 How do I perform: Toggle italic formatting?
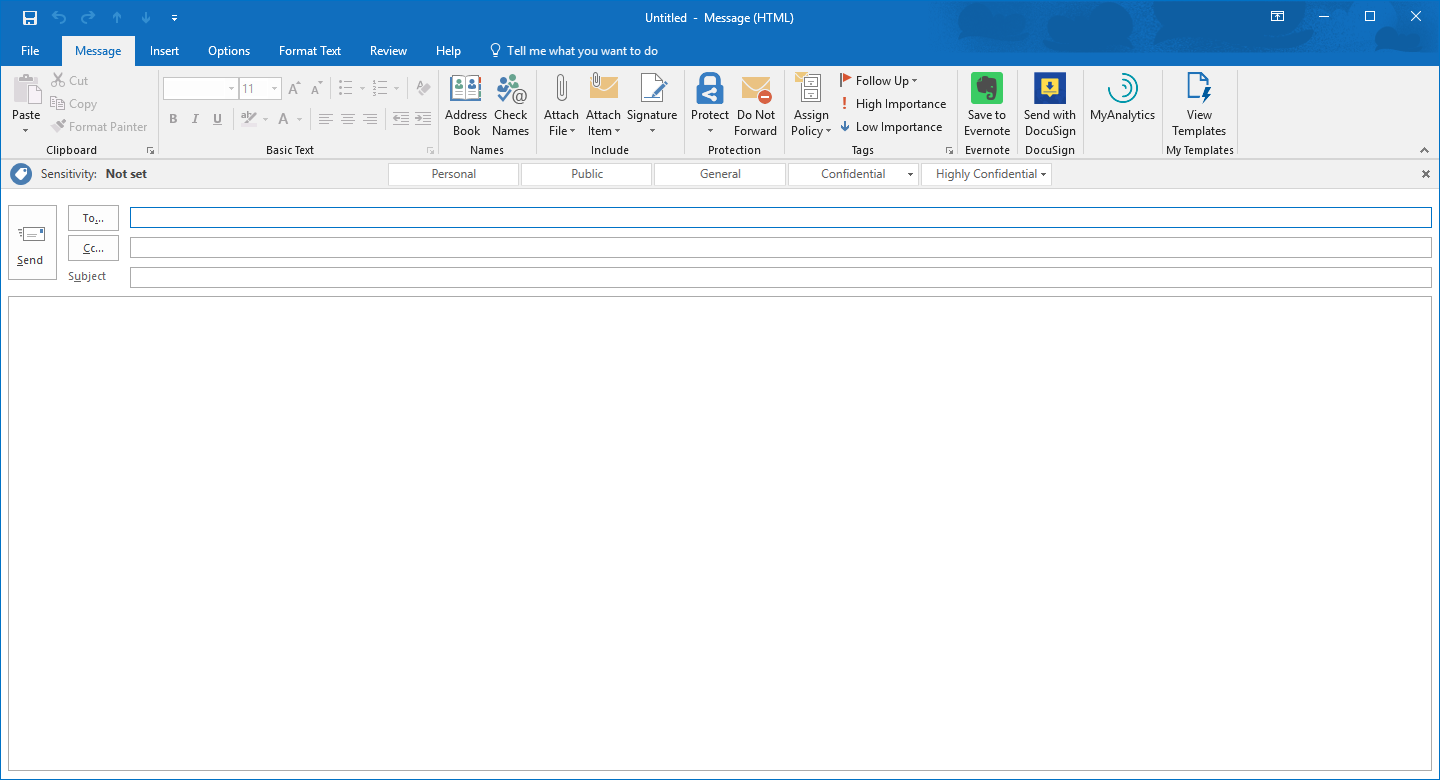coord(194,118)
